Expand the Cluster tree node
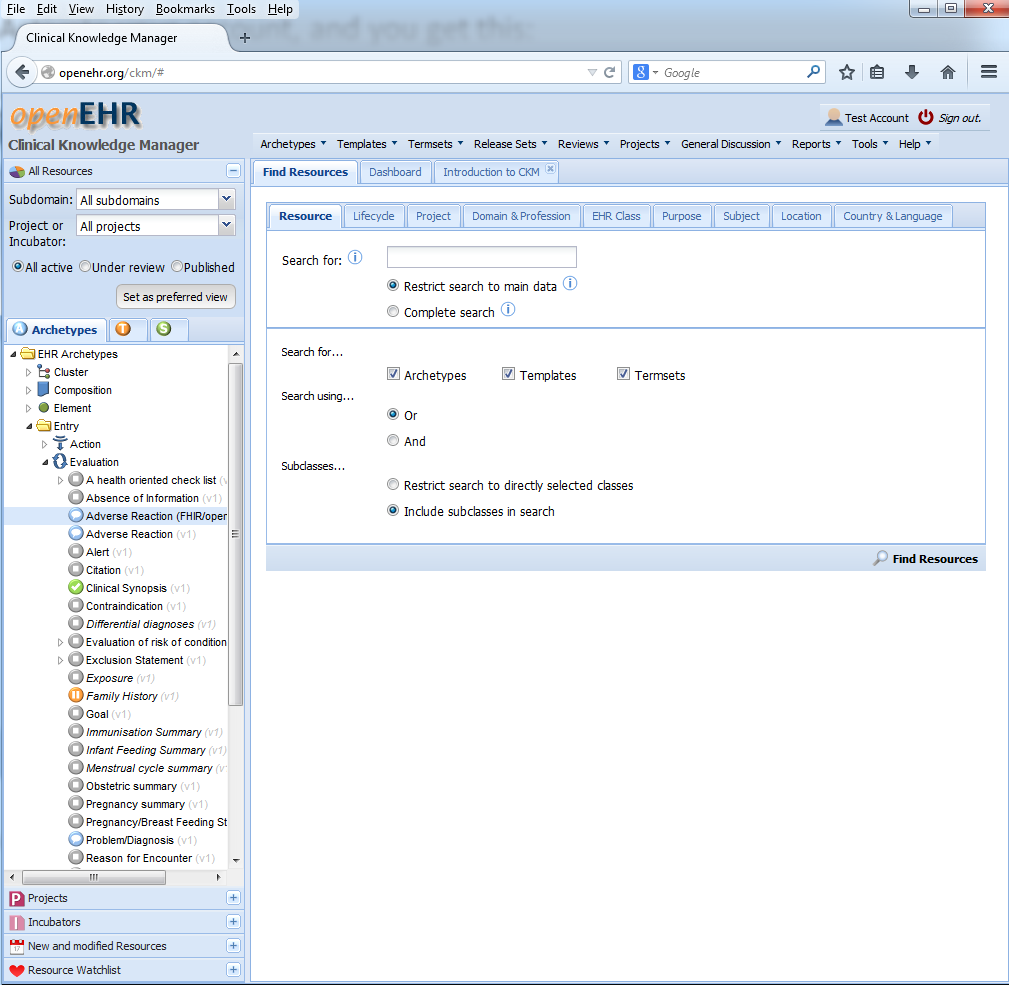The width and height of the screenshot is (1009, 985). pos(29,372)
